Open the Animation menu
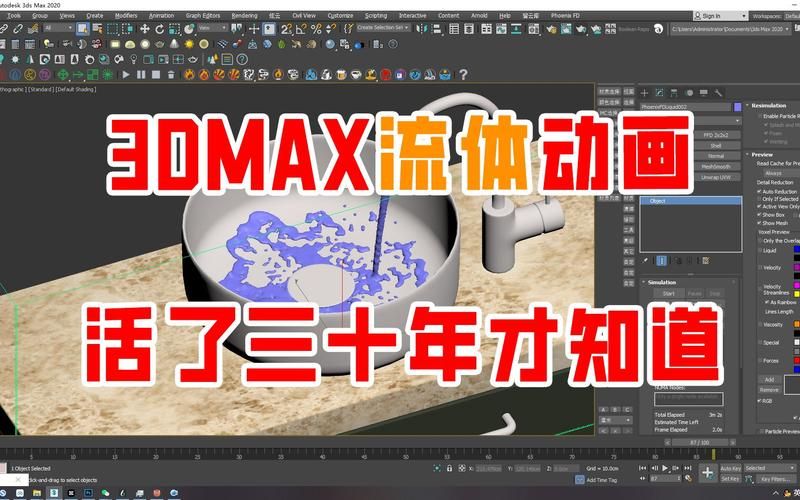This screenshot has width=800, height=500. [x=162, y=16]
